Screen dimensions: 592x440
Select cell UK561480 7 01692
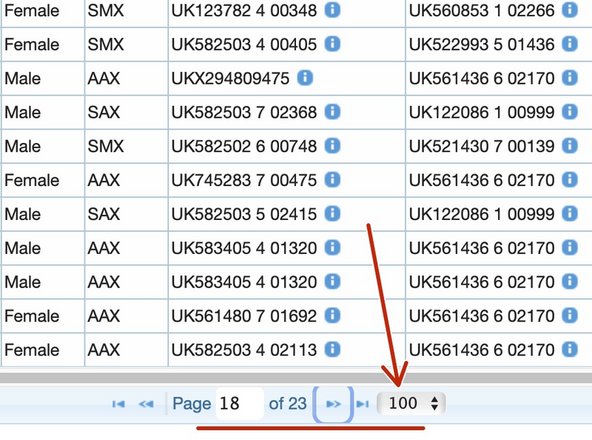click(x=287, y=316)
